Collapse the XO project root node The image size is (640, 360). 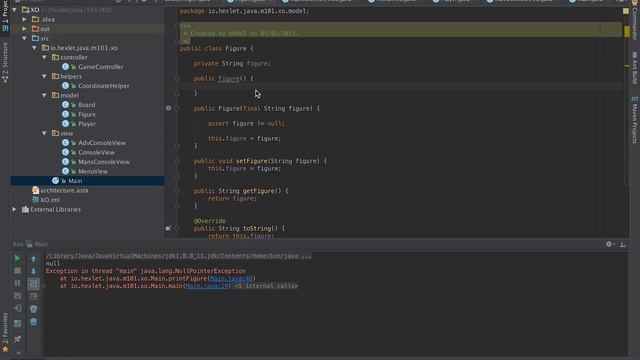(x=15, y=10)
